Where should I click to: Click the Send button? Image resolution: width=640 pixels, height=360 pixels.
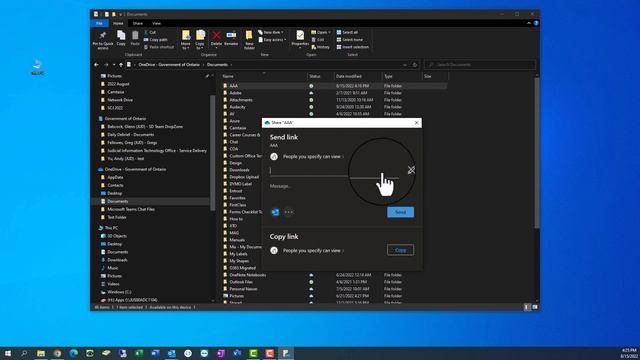400,212
